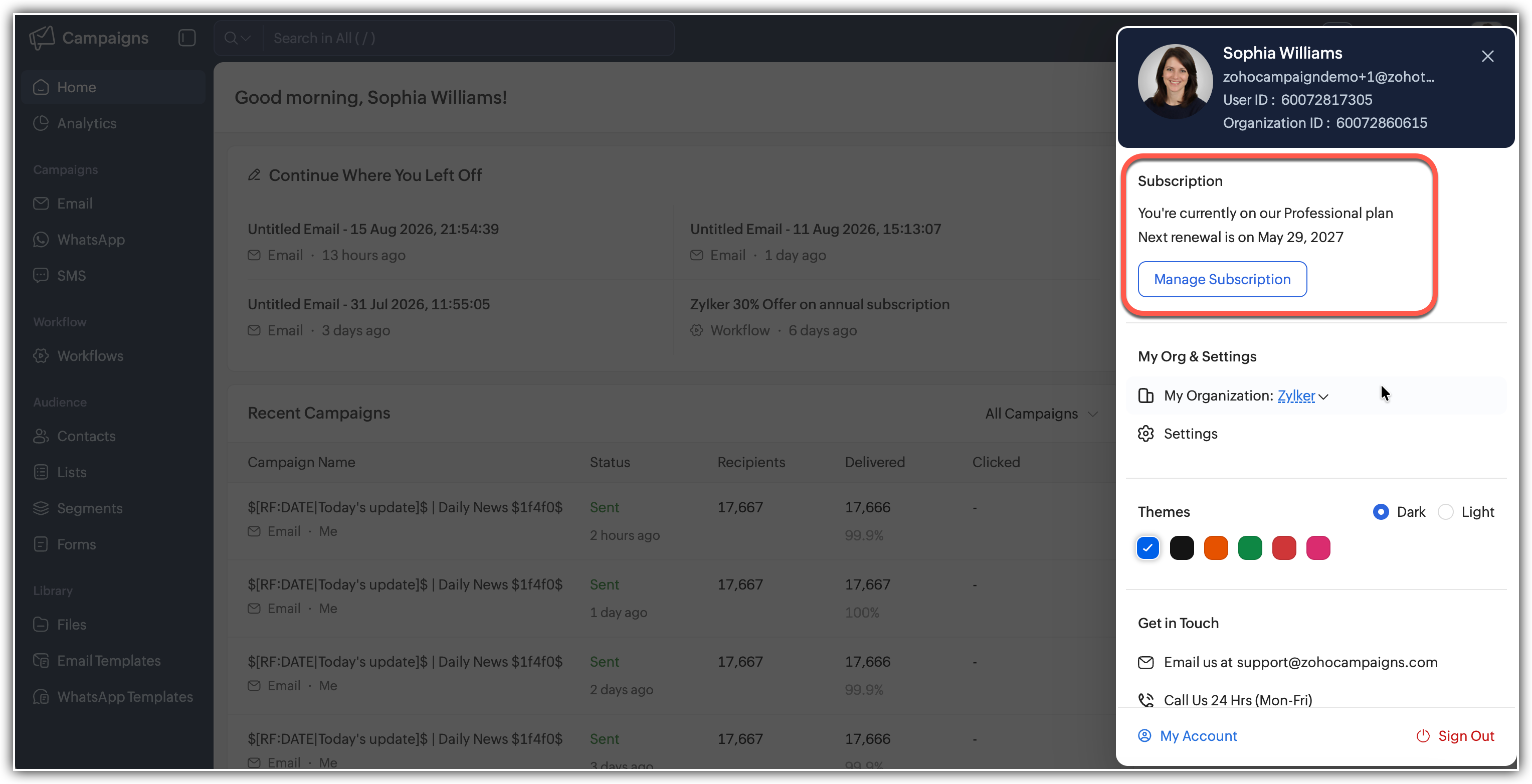Viewport: 1532px width, 784px height.
Task: Open WhatsApp Templates in sidebar
Action: [x=113, y=697]
